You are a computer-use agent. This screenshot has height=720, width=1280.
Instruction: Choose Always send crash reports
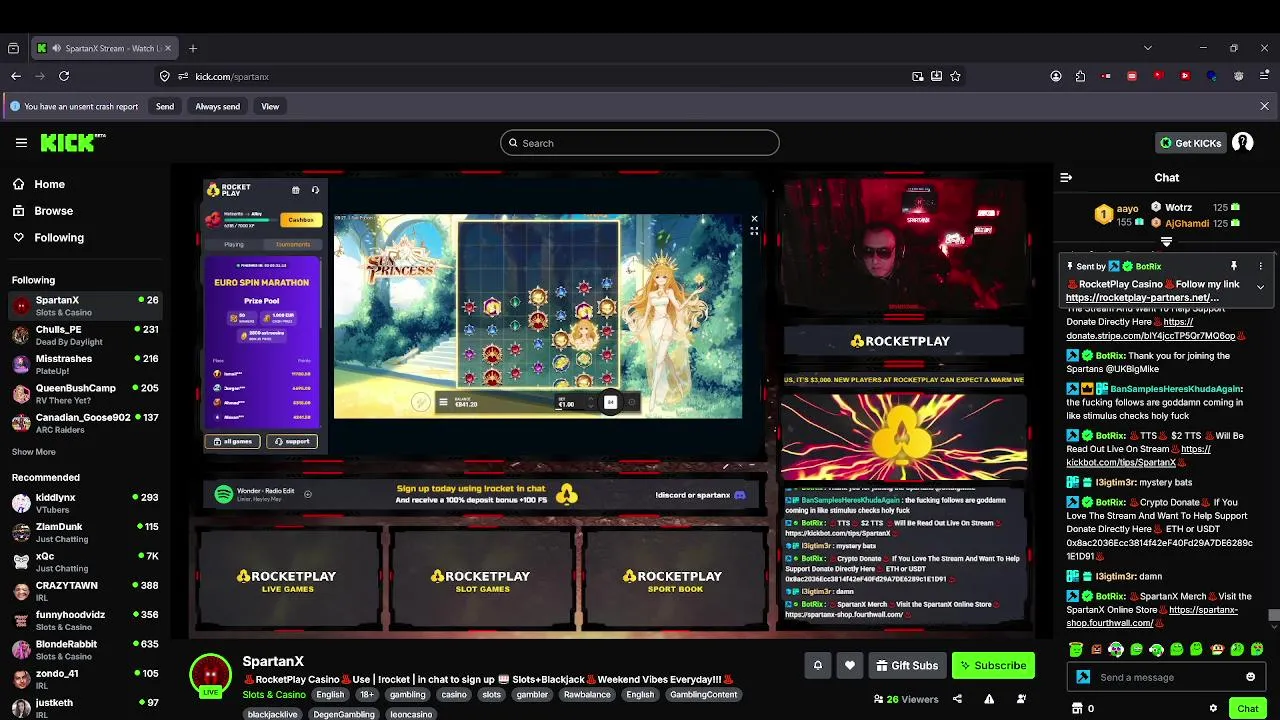pyautogui.click(x=217, y=106)
